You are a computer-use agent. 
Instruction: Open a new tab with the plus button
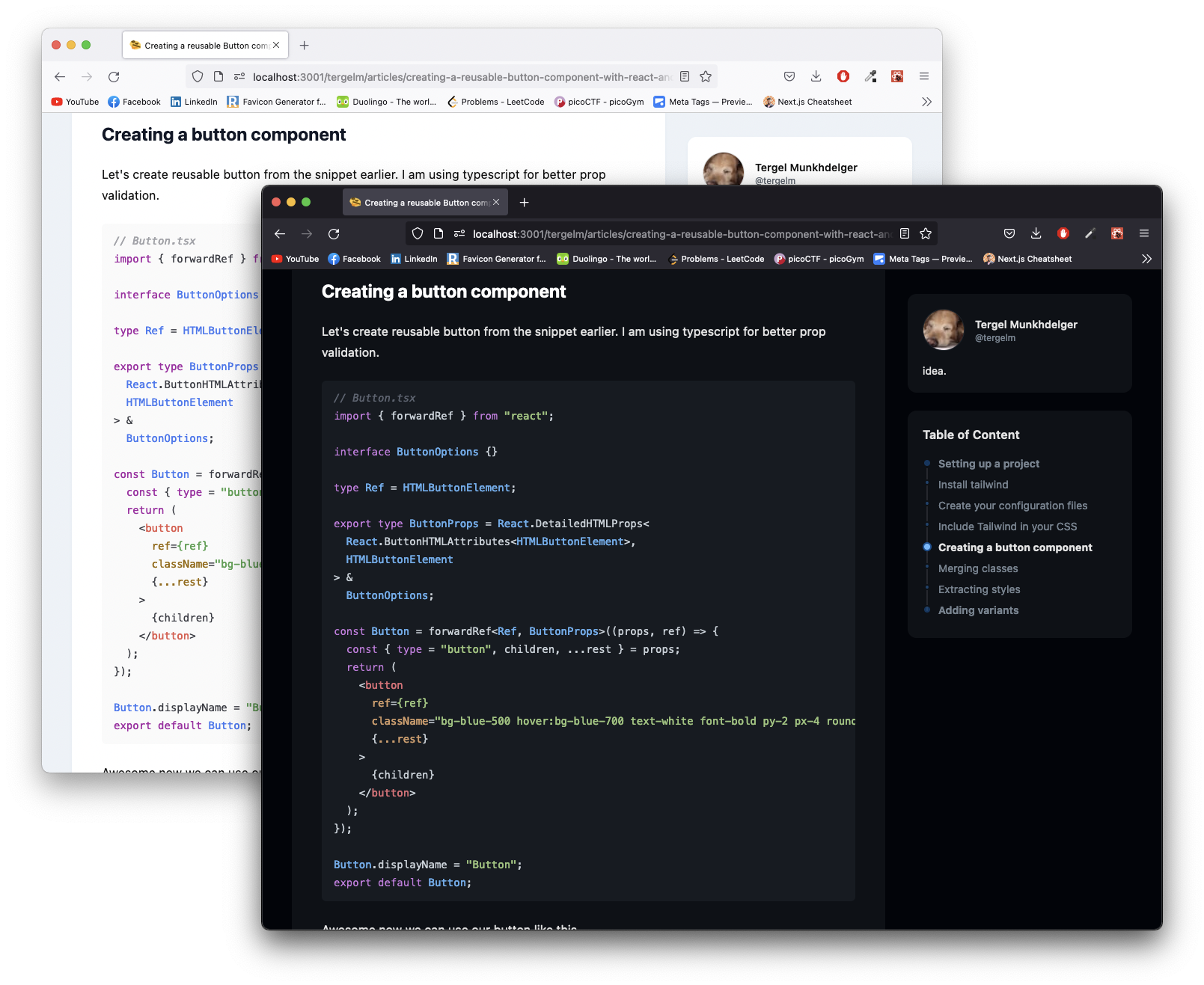coord(524,202)
